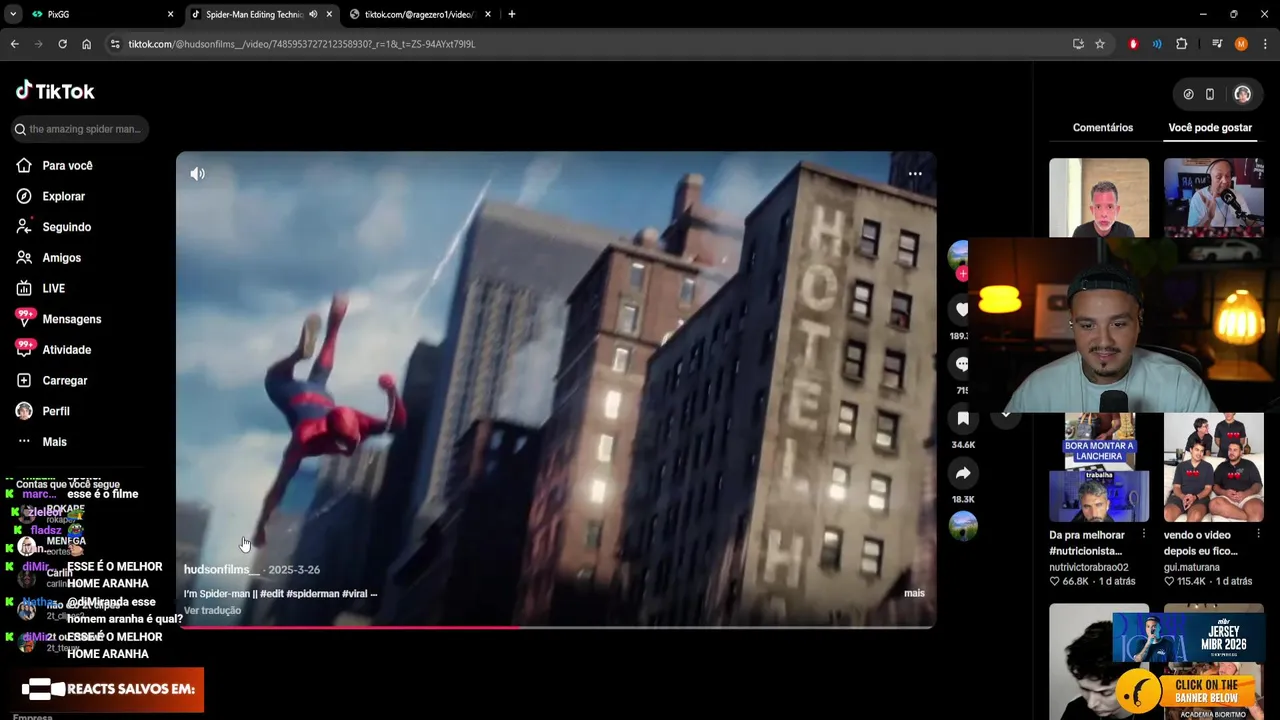Open Carregar upload page
This screenshot has height=720, width=1280.
[x=64, y=381]
